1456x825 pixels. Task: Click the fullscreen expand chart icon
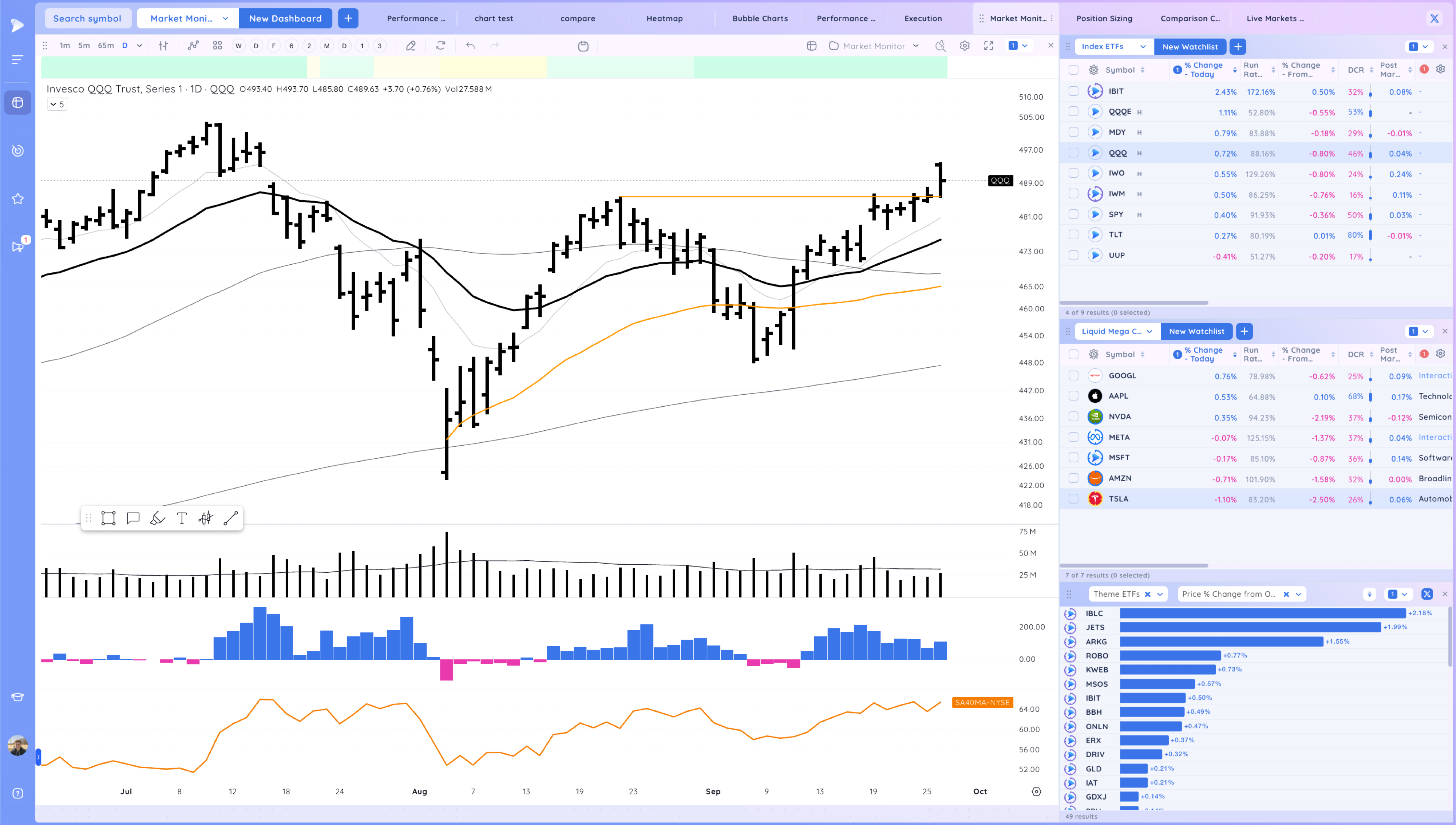tap(988, 46)
